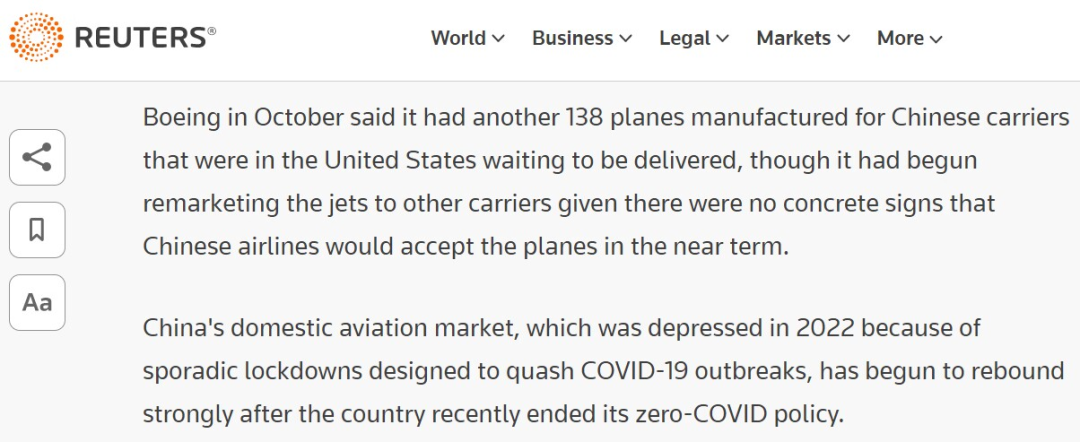Open the Aa text size control
Image resolution: width=1080 pixels, height=442 pixels.
click(x=37, y=302)
